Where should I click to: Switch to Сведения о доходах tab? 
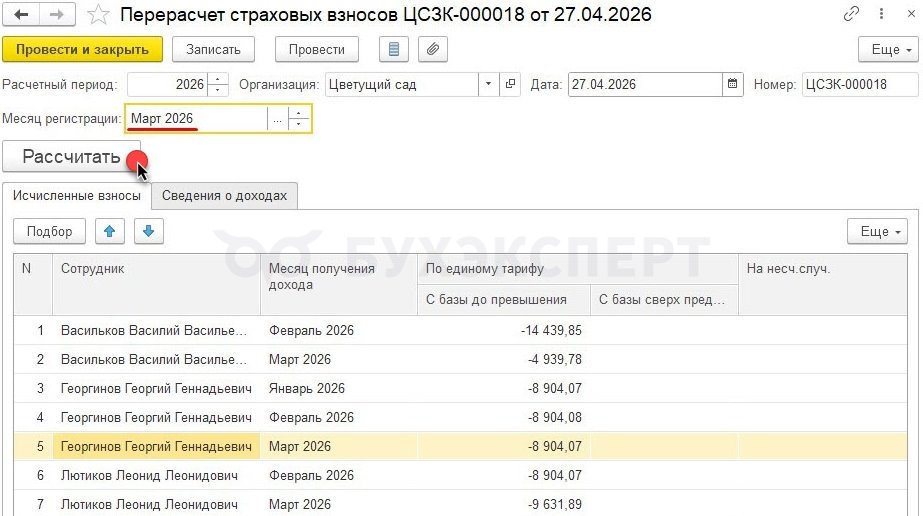(225, 196)
